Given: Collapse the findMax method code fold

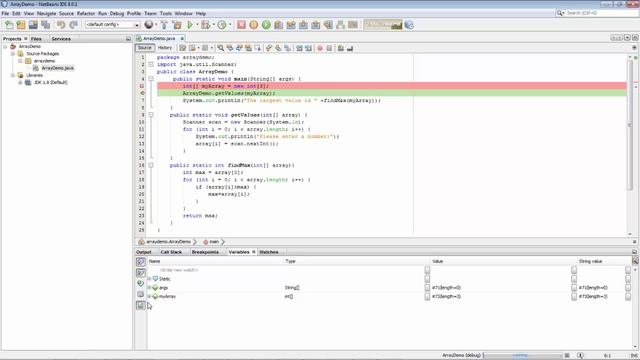Looking at the screenshot, I should pos(151,165).
